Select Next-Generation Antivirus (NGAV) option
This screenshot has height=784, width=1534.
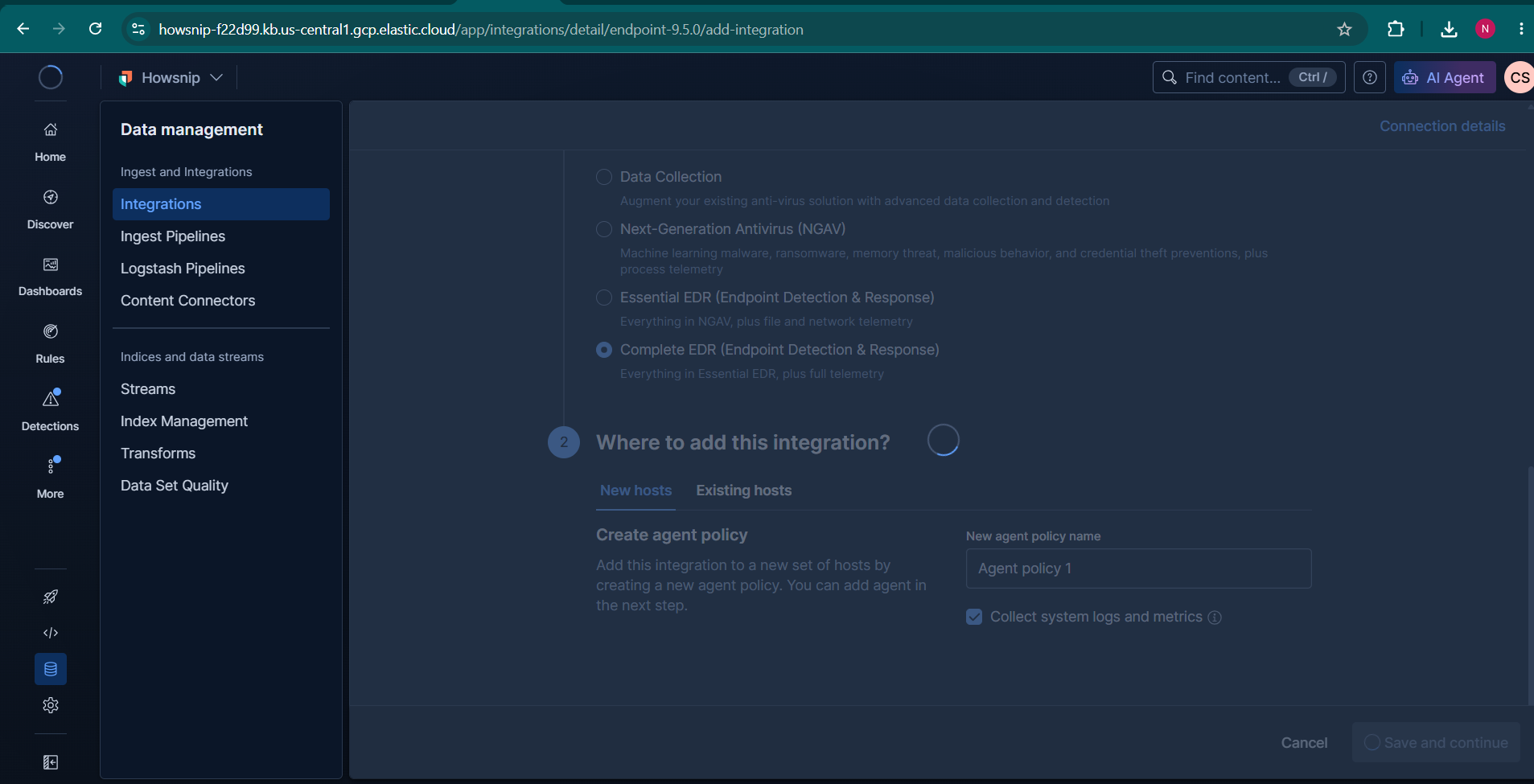click(604, 229)
